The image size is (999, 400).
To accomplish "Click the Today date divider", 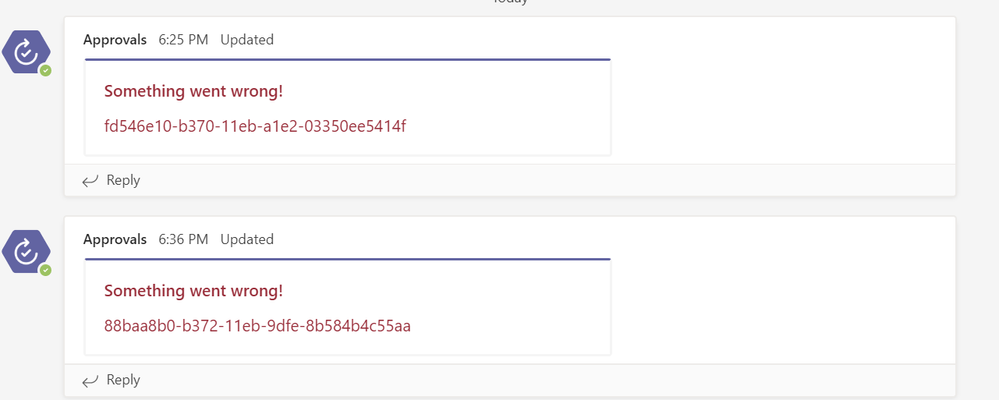I will point(510,2).
